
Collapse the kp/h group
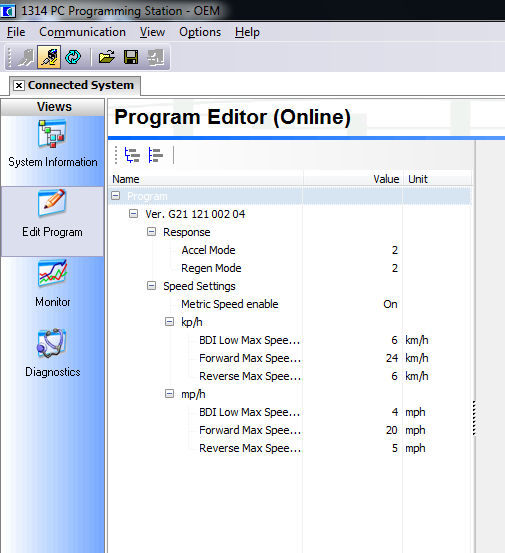(x=169, y=322)
